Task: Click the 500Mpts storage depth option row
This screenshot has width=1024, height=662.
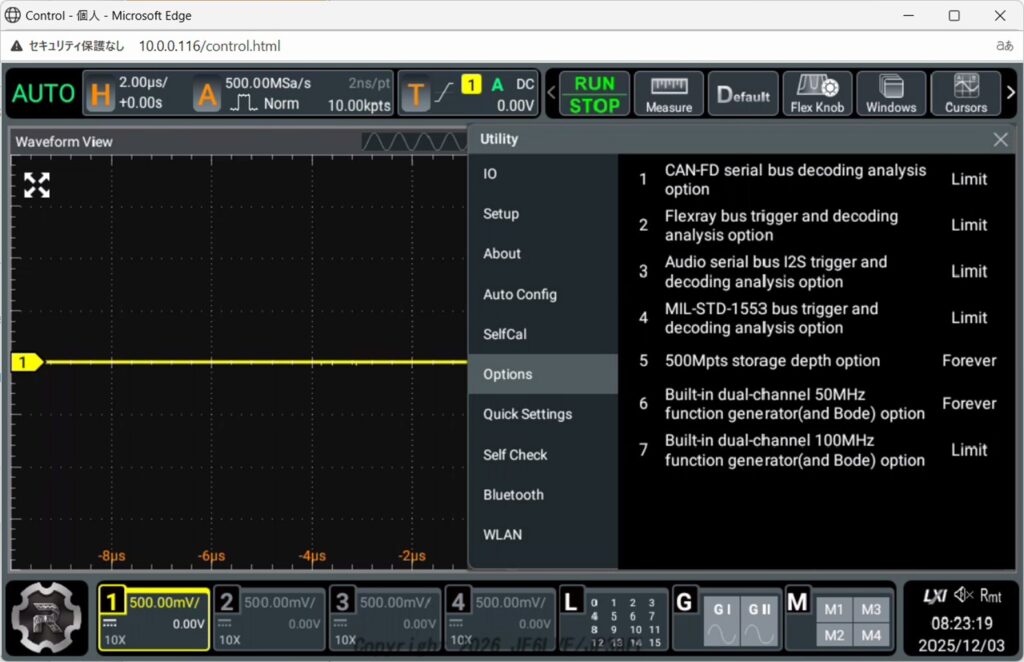Action: point(817,361)
